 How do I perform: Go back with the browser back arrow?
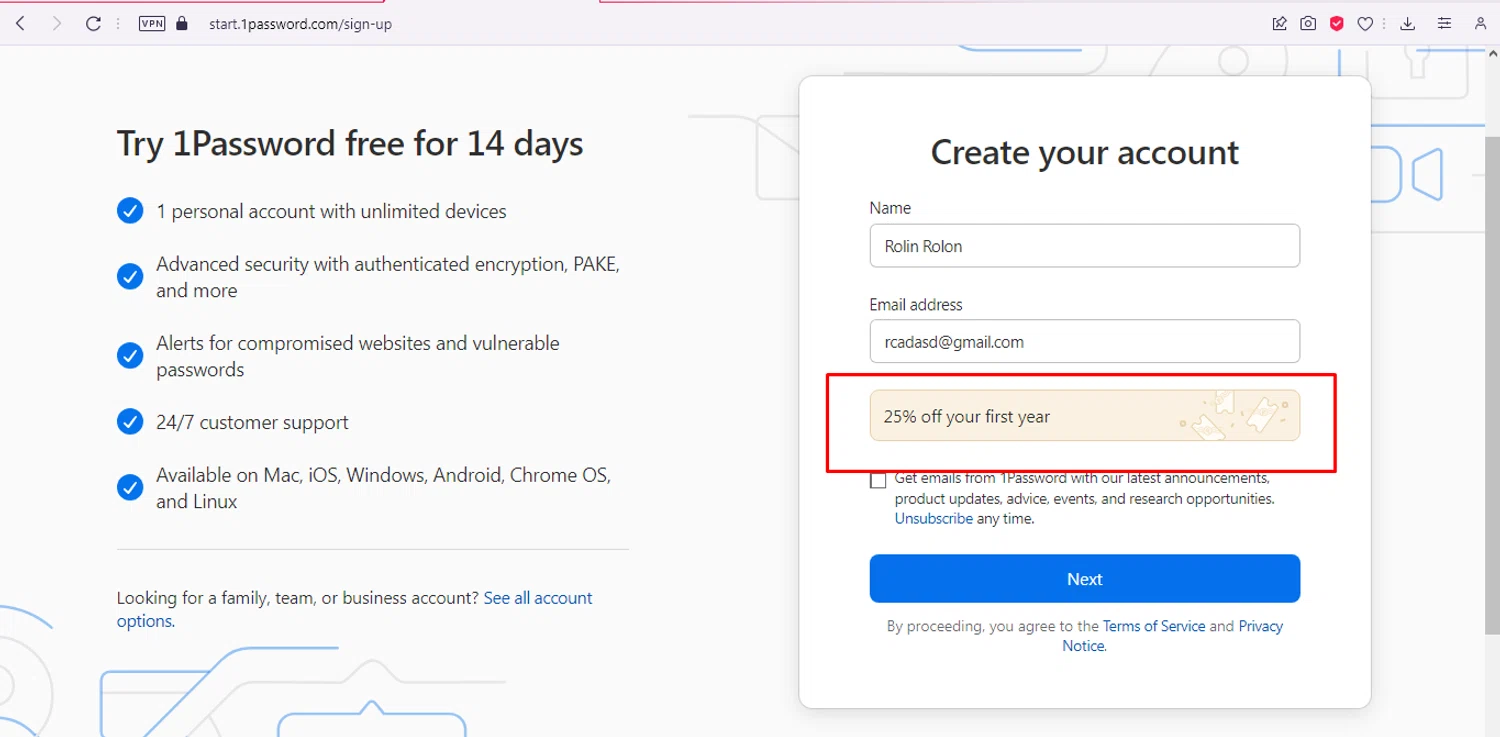point(20,23)
